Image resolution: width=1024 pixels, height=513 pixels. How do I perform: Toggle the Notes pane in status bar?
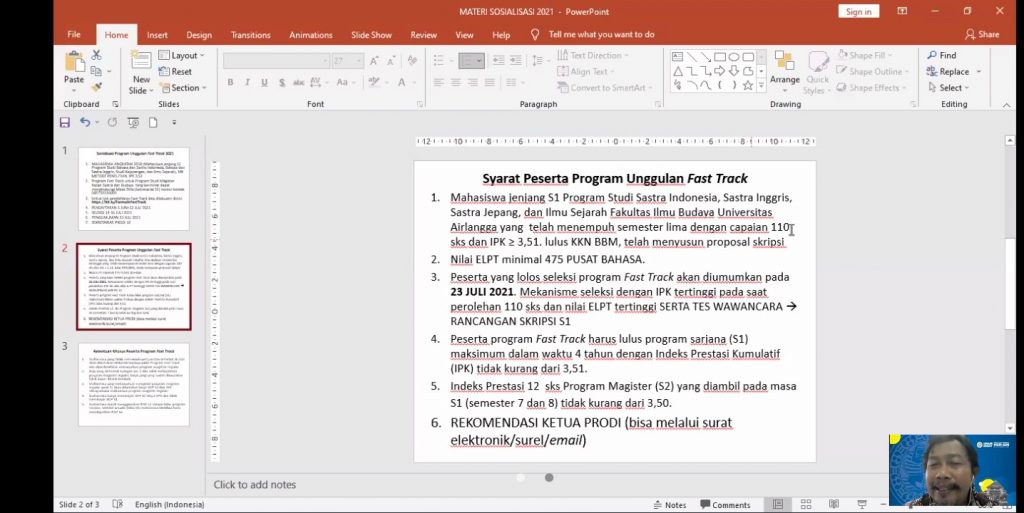[x=669, y=505]
